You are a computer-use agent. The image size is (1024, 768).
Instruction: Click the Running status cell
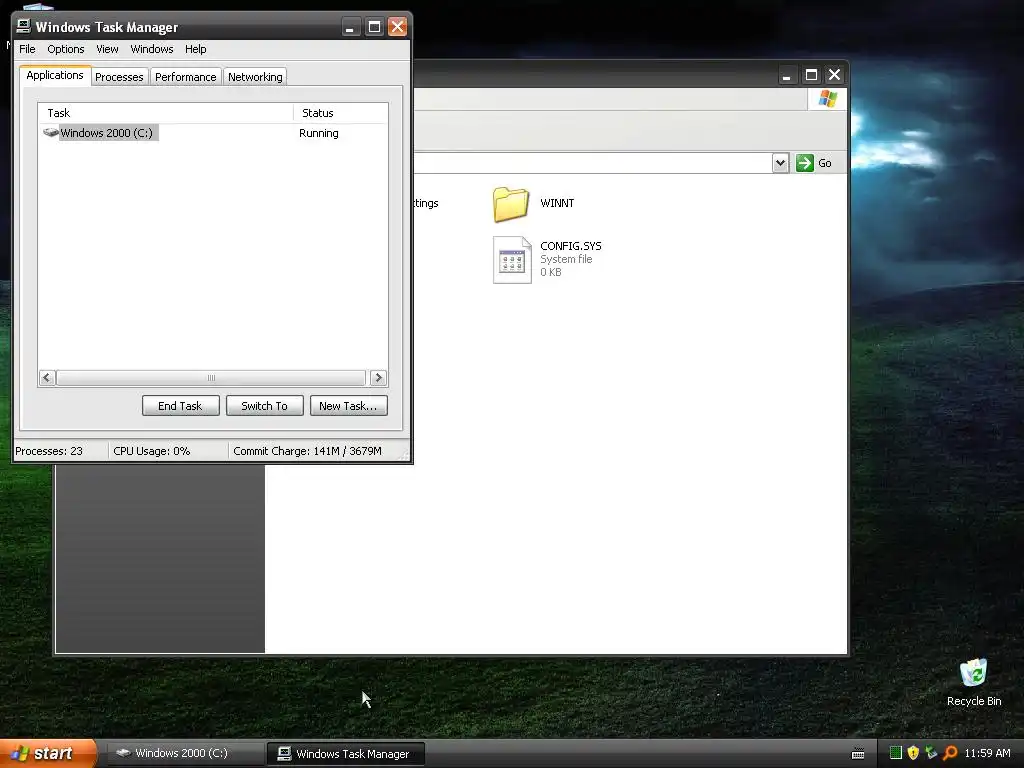pos(319,133)
